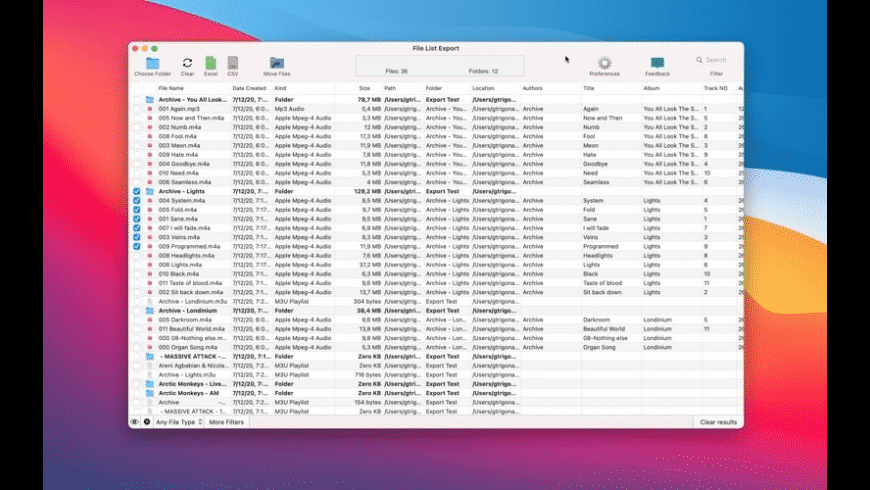Click the 37,2 MB size cell

[370, 265]
